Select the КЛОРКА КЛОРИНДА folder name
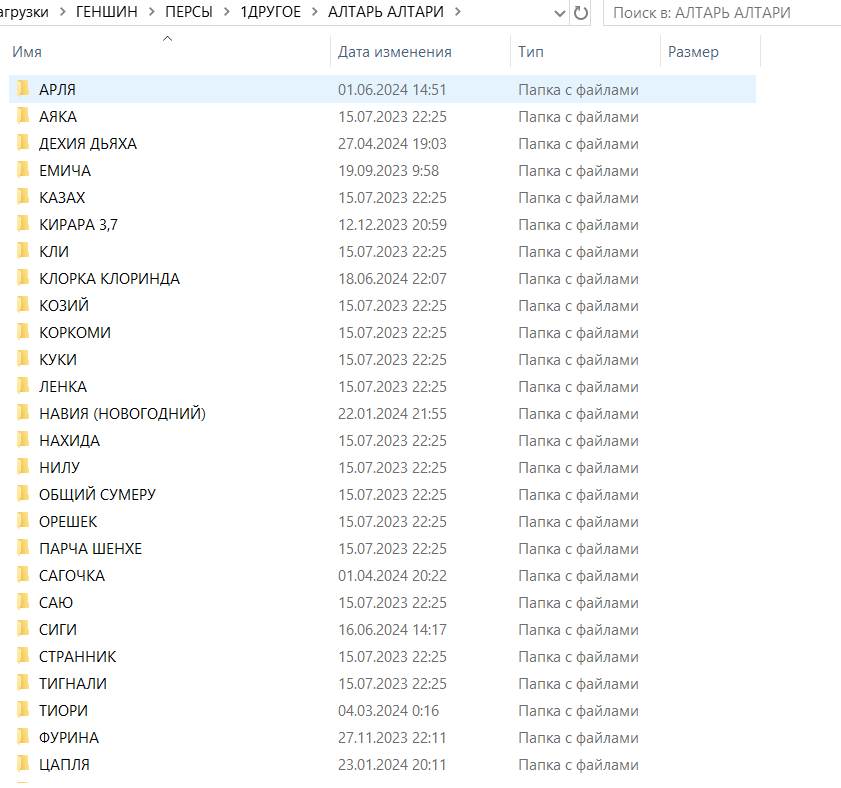 109,278
